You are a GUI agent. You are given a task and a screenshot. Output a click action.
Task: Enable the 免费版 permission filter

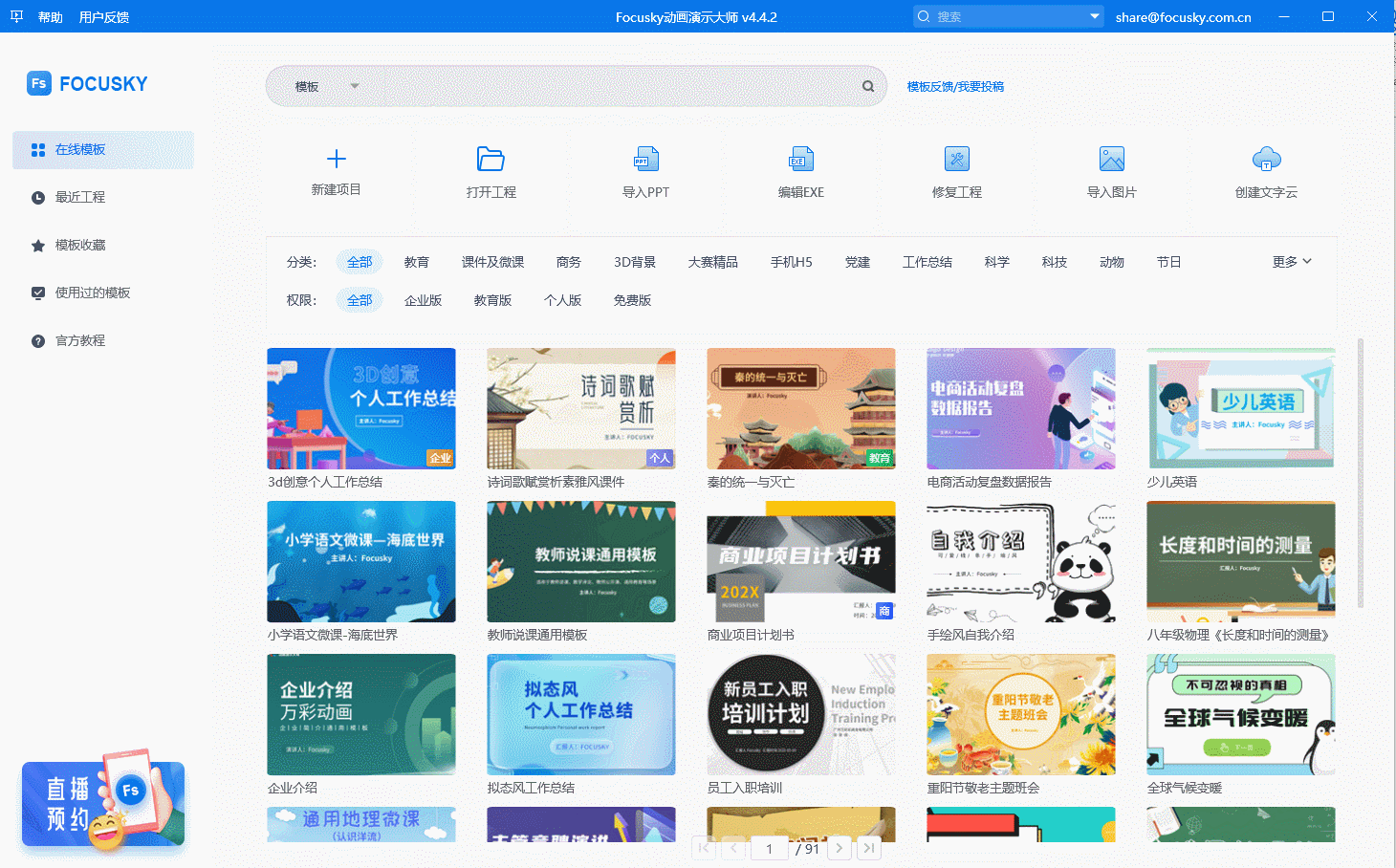pos(631,299)
